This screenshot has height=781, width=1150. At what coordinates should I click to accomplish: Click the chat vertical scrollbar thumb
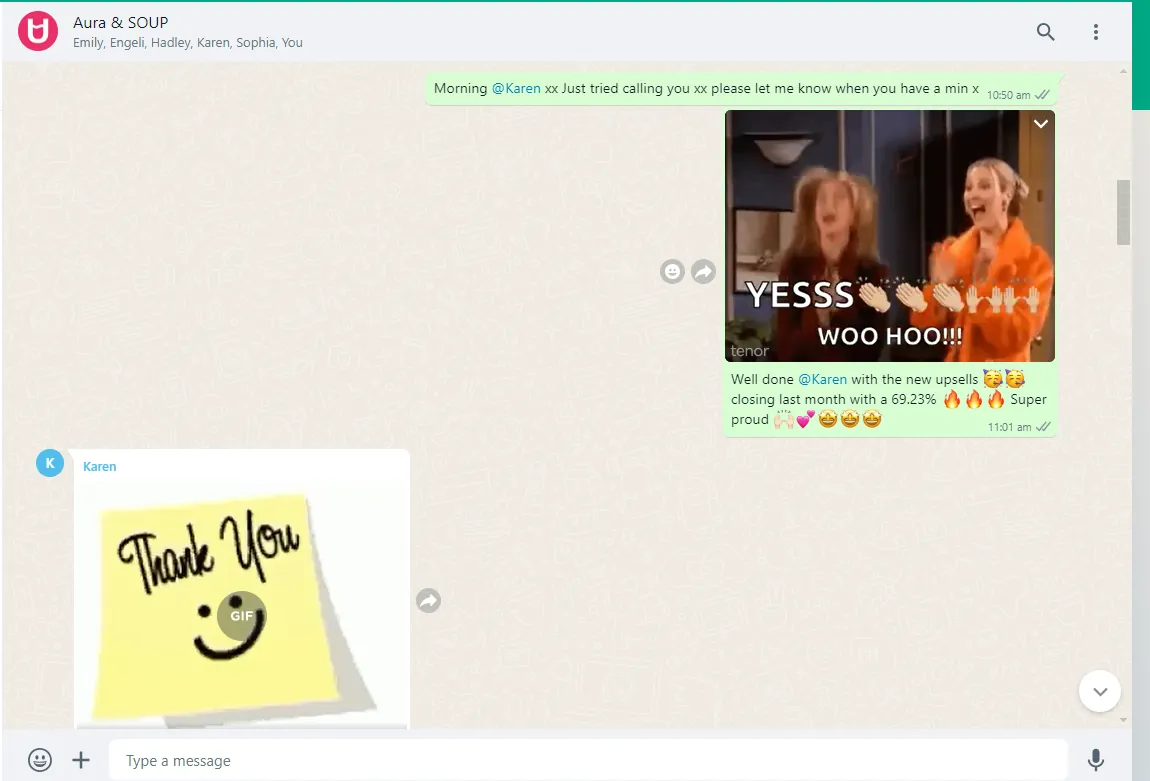point(1123,212)
